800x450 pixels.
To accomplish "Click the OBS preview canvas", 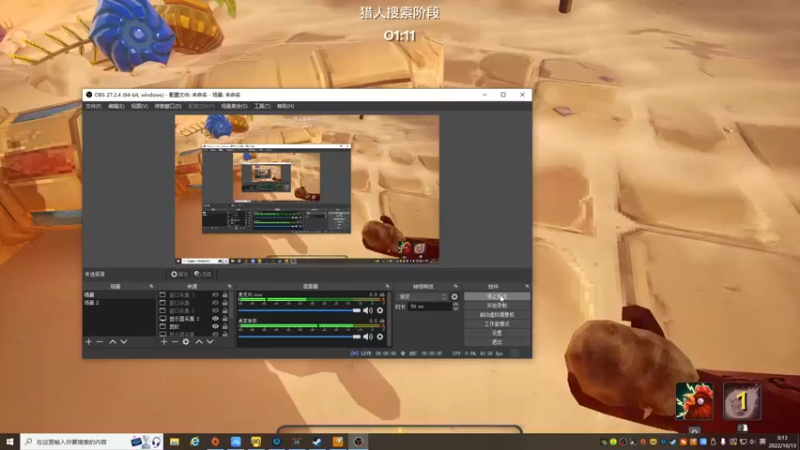I will (307, 189).
